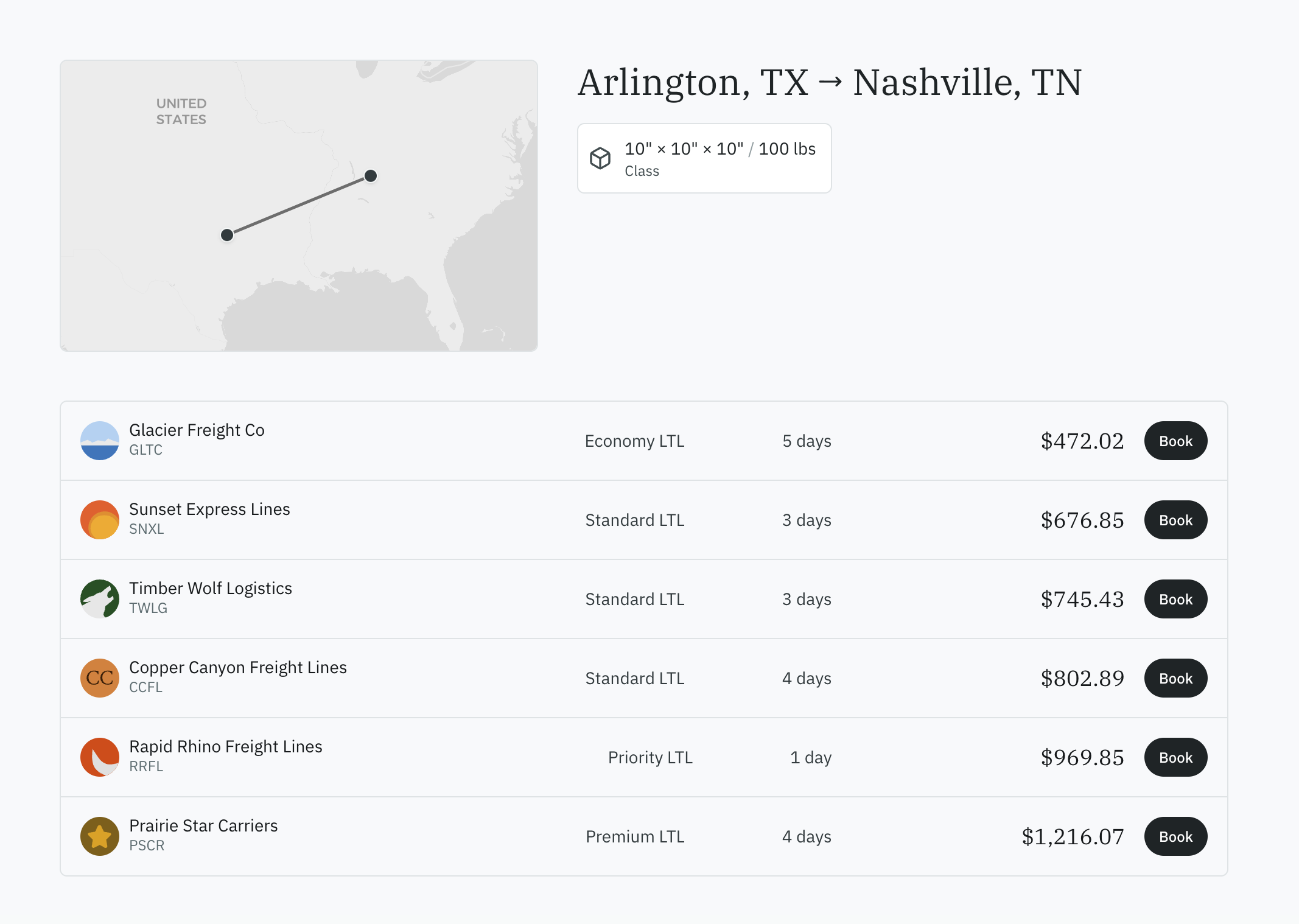This screenshot has height=924, width=1299.
Task: Book the Sunset Express Lines quote
Action: (1175, 519)
